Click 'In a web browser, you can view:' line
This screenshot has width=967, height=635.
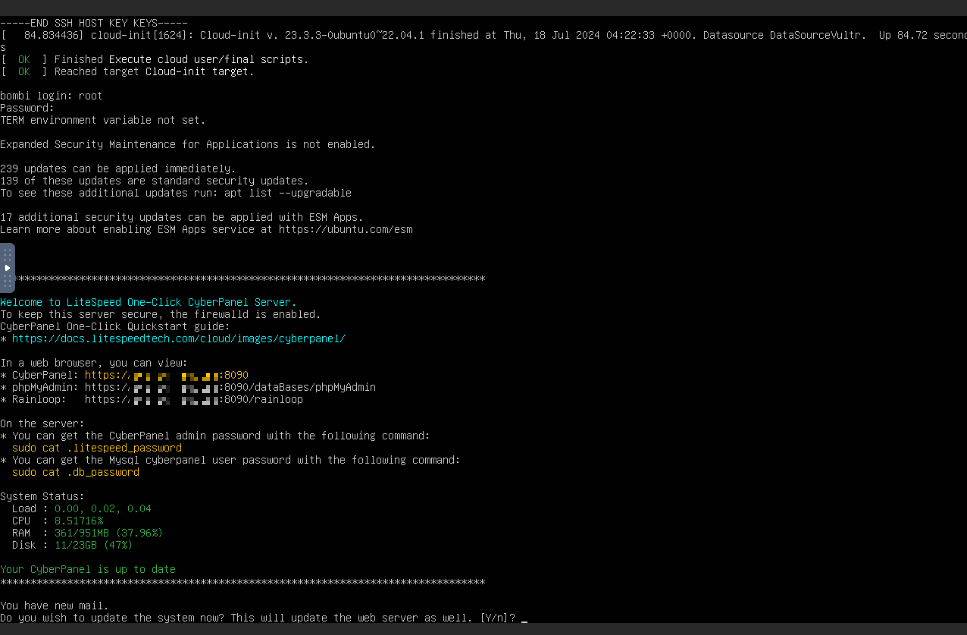(94, 363)
